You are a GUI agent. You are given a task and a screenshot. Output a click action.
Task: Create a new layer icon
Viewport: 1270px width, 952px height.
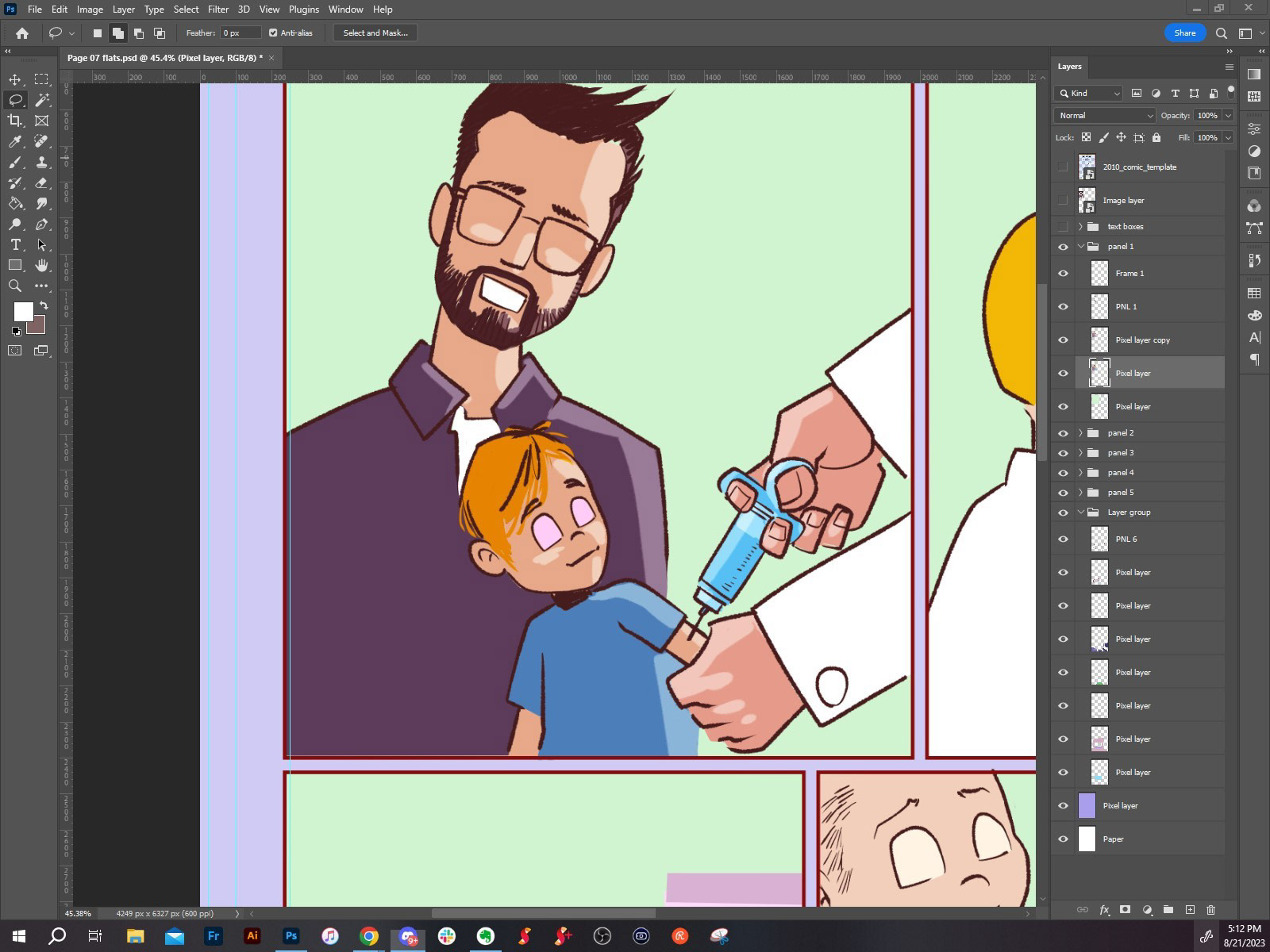click(1189, 910)
